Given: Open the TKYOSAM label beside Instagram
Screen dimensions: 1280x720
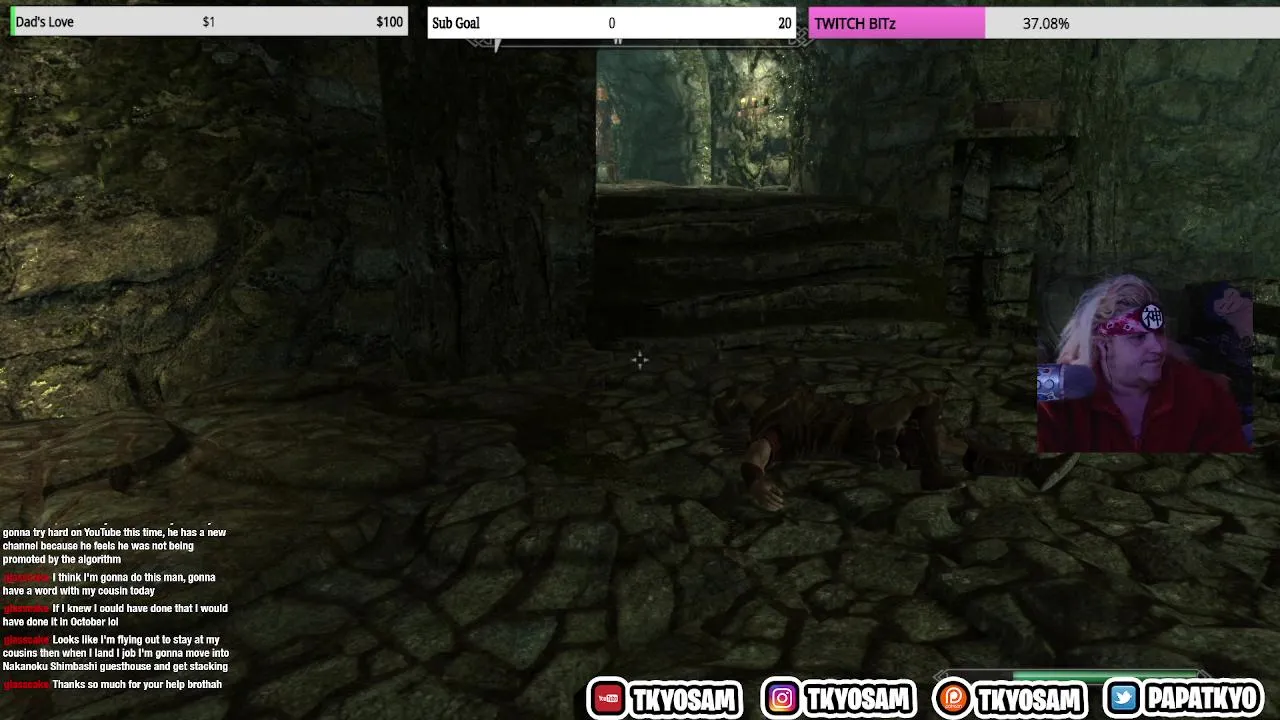Looking at the screenshot, I should coord(858,698).
